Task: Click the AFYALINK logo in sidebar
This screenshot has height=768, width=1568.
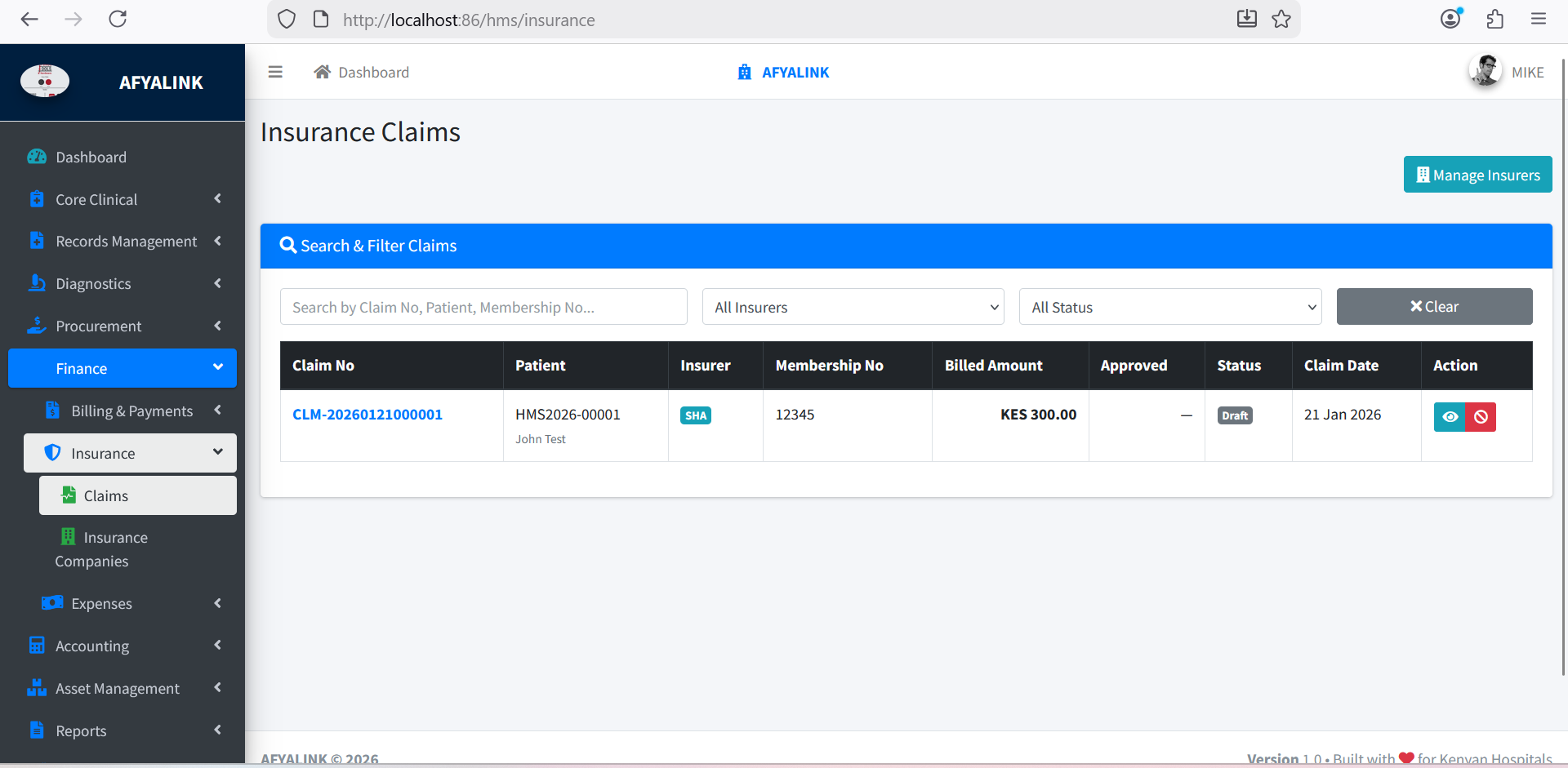Action: 45,82
